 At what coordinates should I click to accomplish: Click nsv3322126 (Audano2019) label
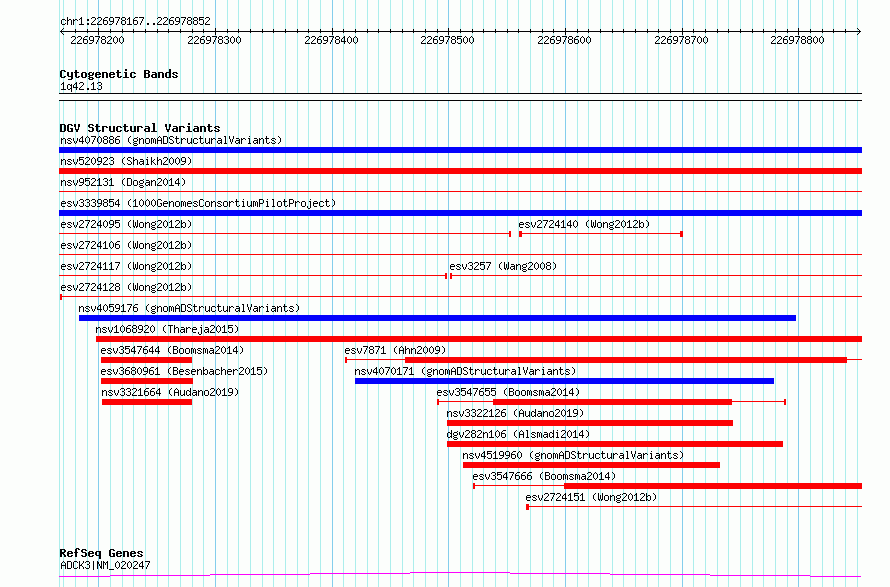(x=515, y=413)
